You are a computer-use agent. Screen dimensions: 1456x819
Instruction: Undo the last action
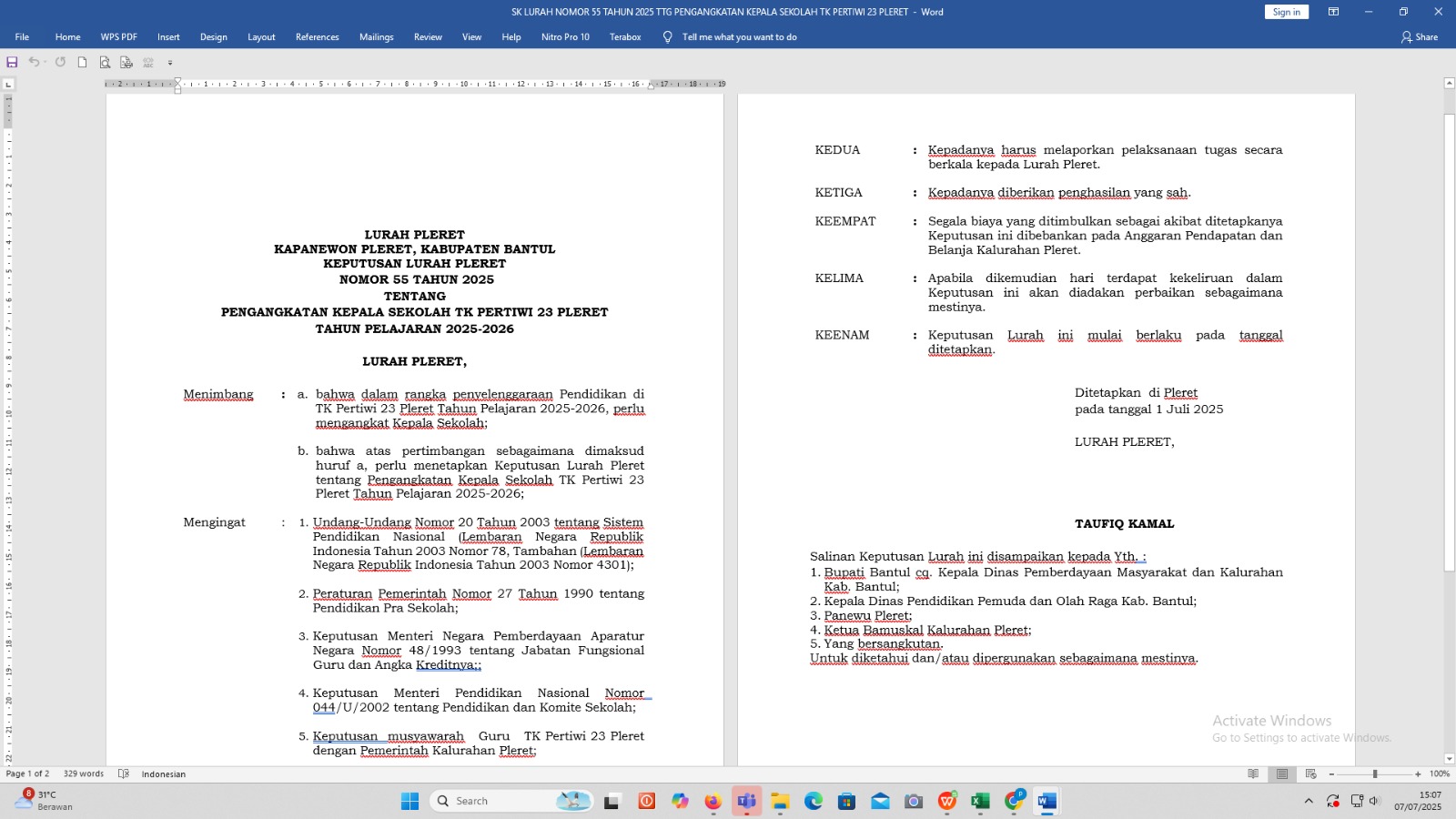point(33,62)
